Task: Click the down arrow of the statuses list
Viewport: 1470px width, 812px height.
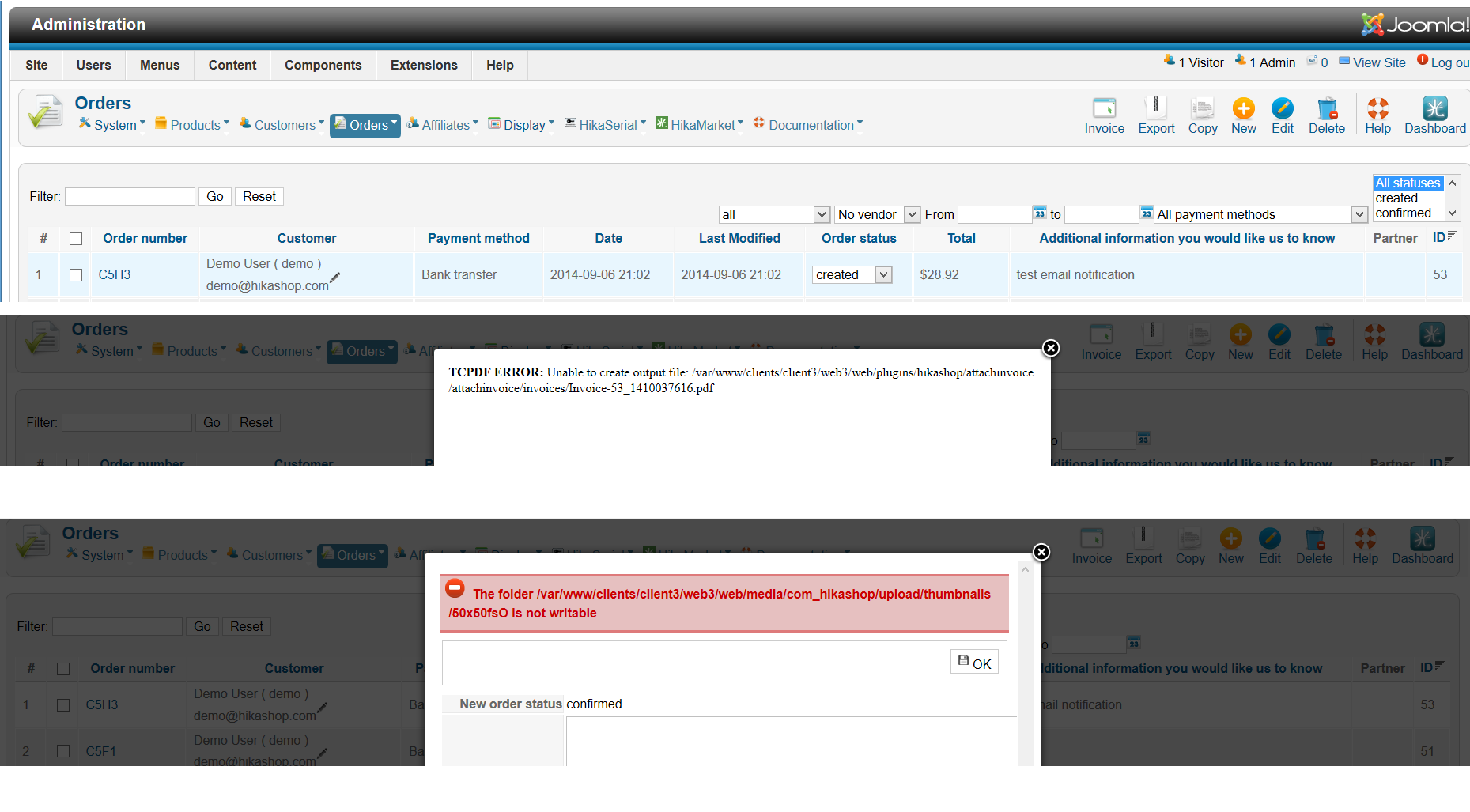Action: pos(1452,213)
